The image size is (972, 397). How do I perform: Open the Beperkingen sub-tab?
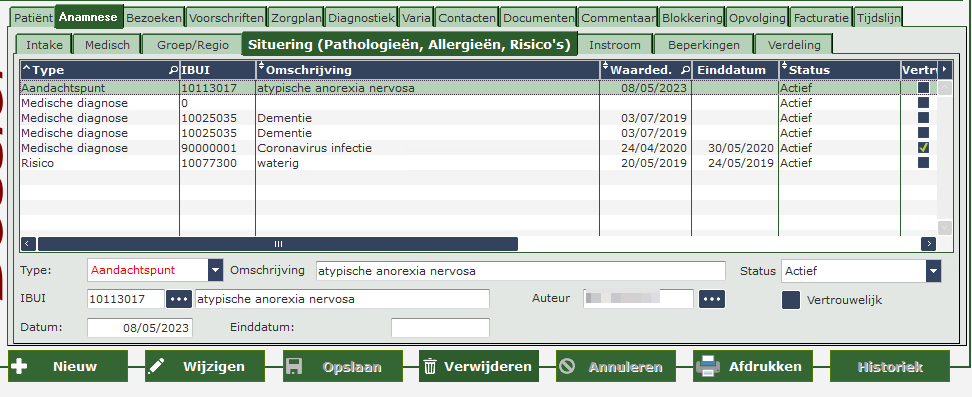704,45
